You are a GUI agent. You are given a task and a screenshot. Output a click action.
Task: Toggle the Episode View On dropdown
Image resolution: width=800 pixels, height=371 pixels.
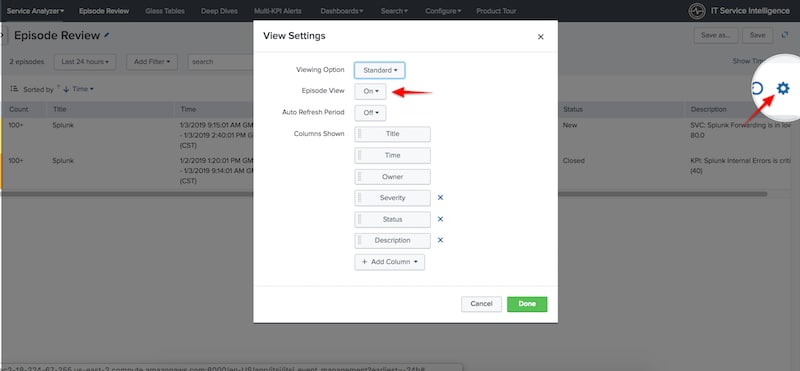(370, 91)
